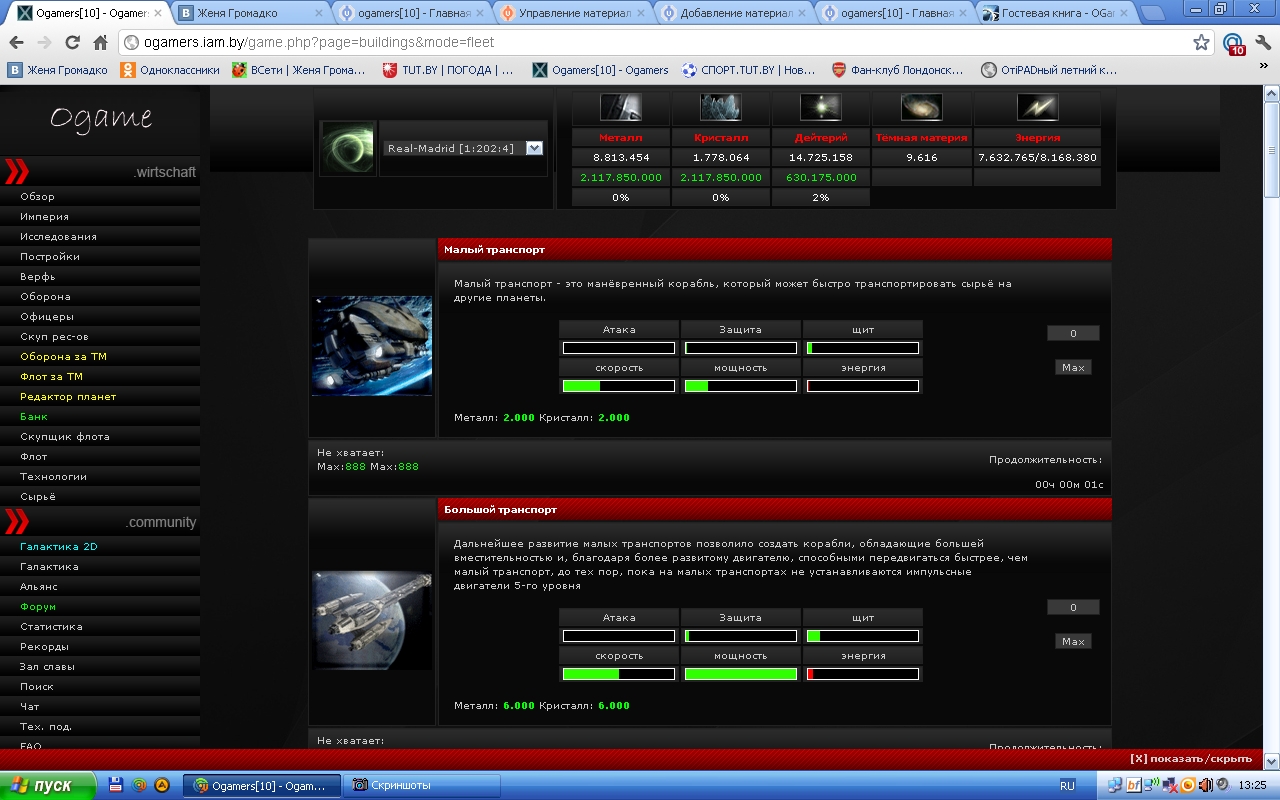Screen dimensions: 1280x800
Task: Click the Energy lightning icon
Action: tap(1037, 107)
